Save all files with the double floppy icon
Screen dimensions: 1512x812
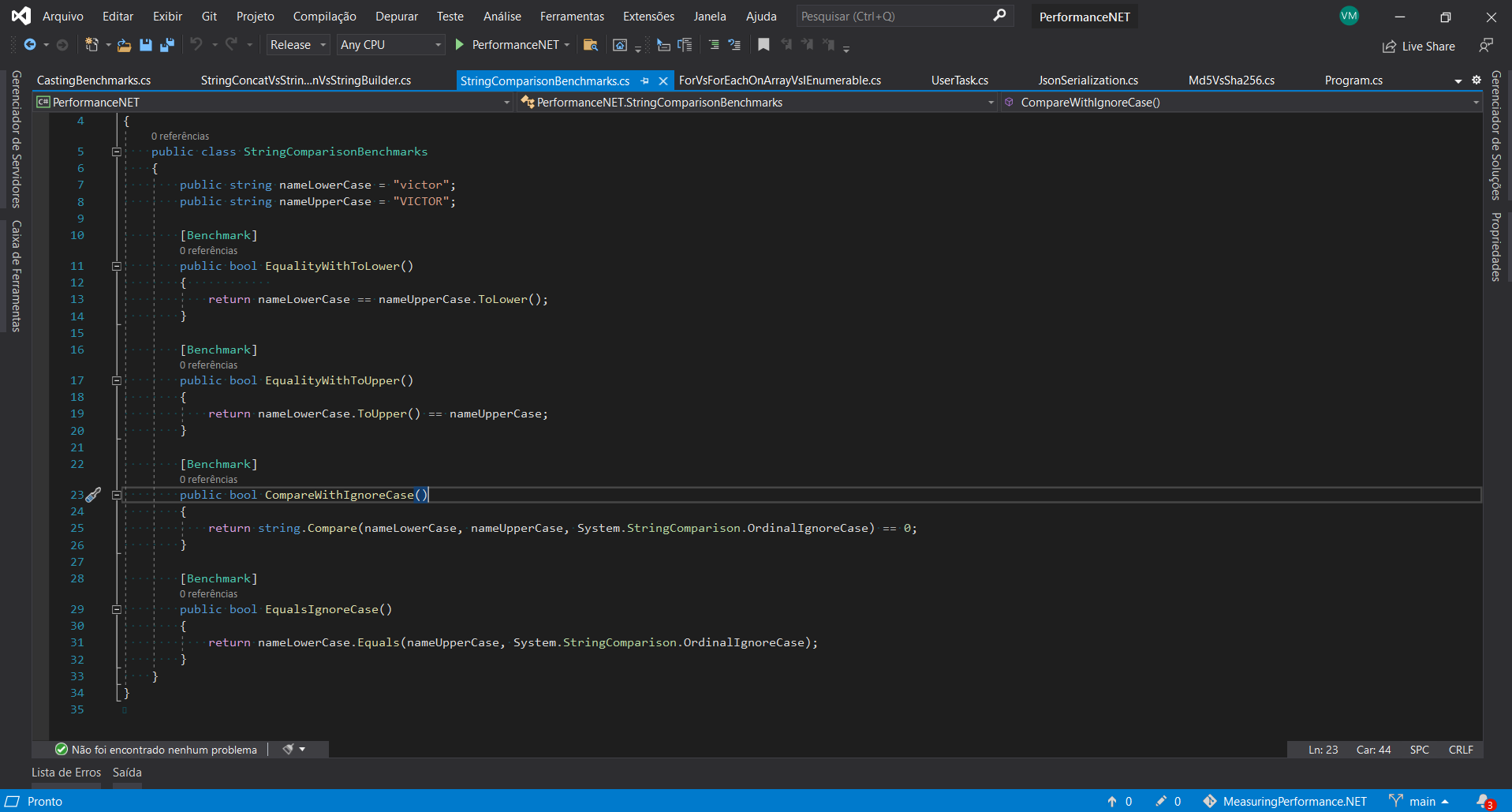(x=166, y=45)
